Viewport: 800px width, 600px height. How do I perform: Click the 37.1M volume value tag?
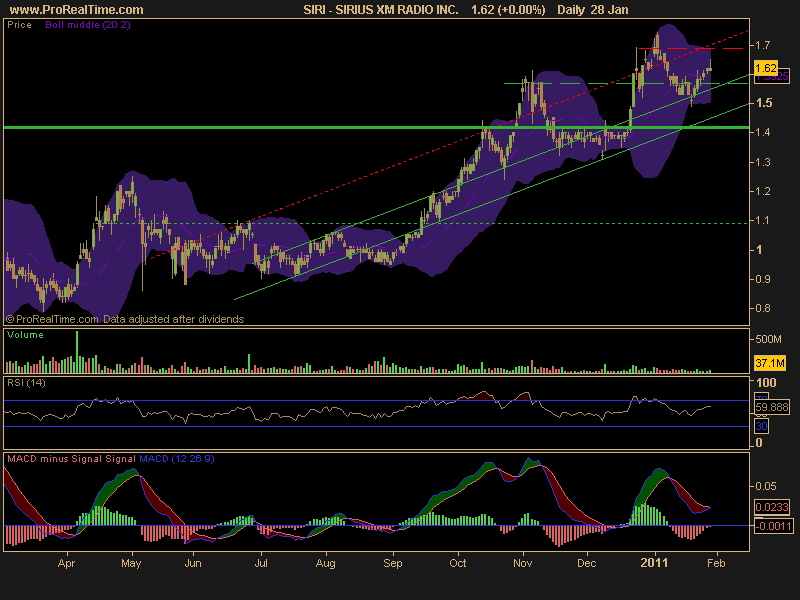click(770, 363)
